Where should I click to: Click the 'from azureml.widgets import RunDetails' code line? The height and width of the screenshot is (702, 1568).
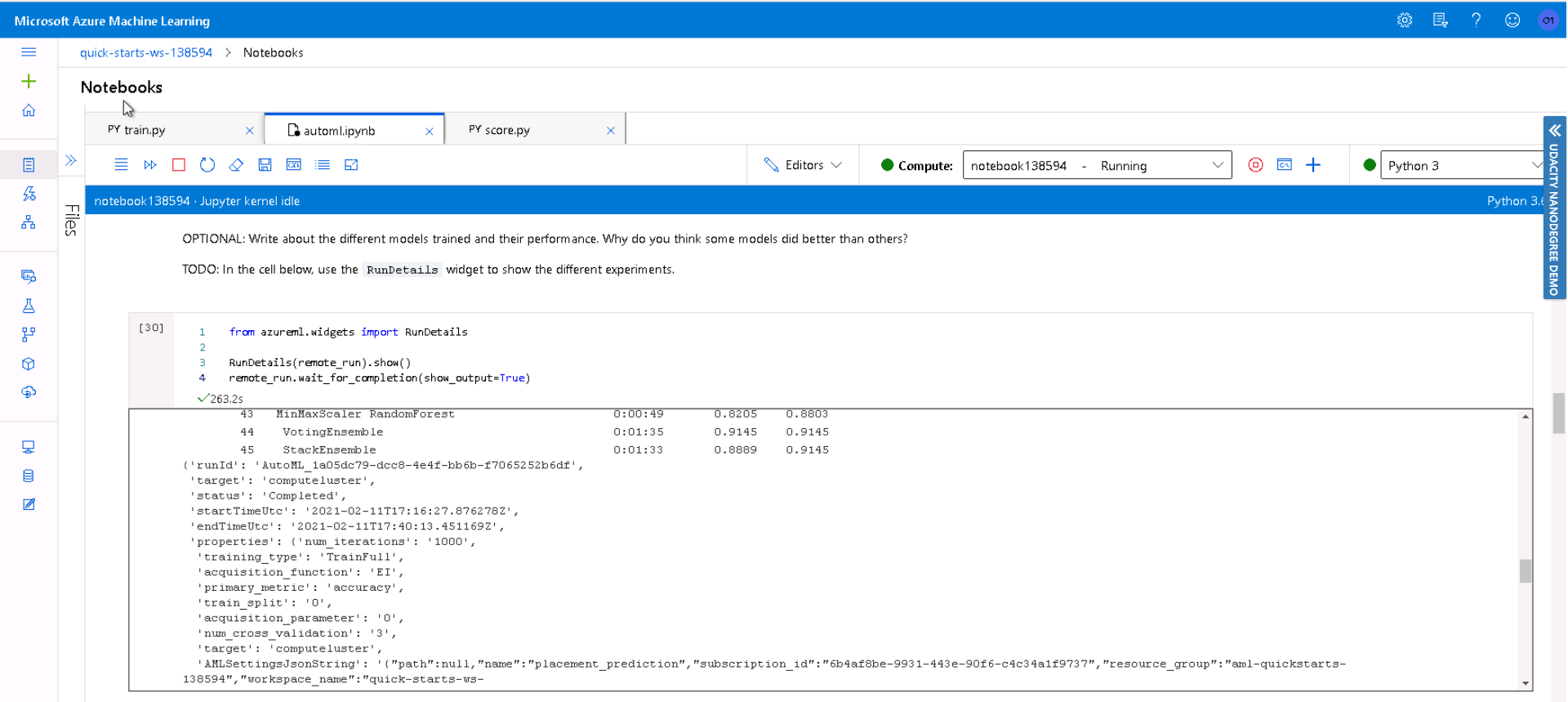point(349,332)
